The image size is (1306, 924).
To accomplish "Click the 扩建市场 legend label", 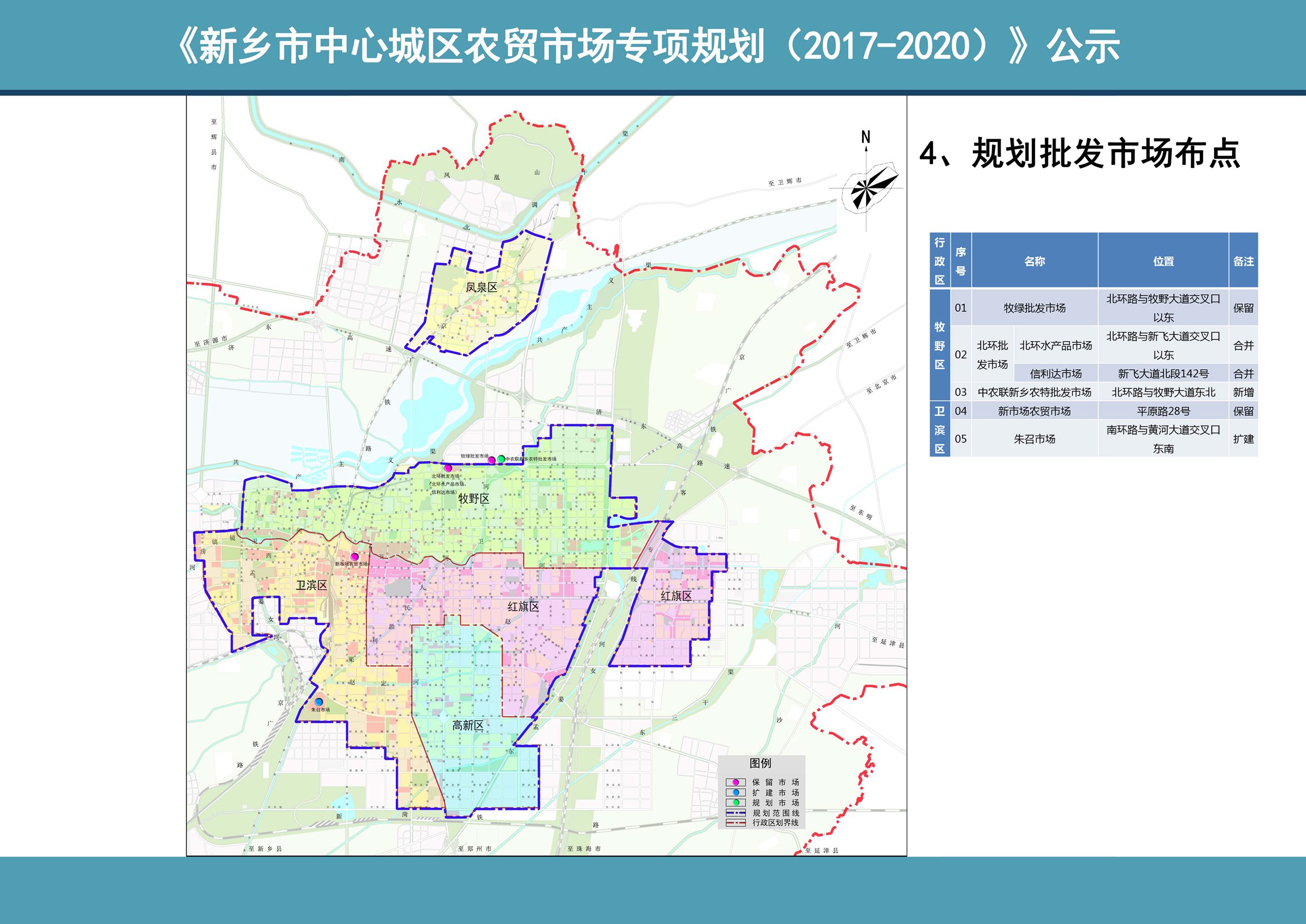I will pos(775,793).
